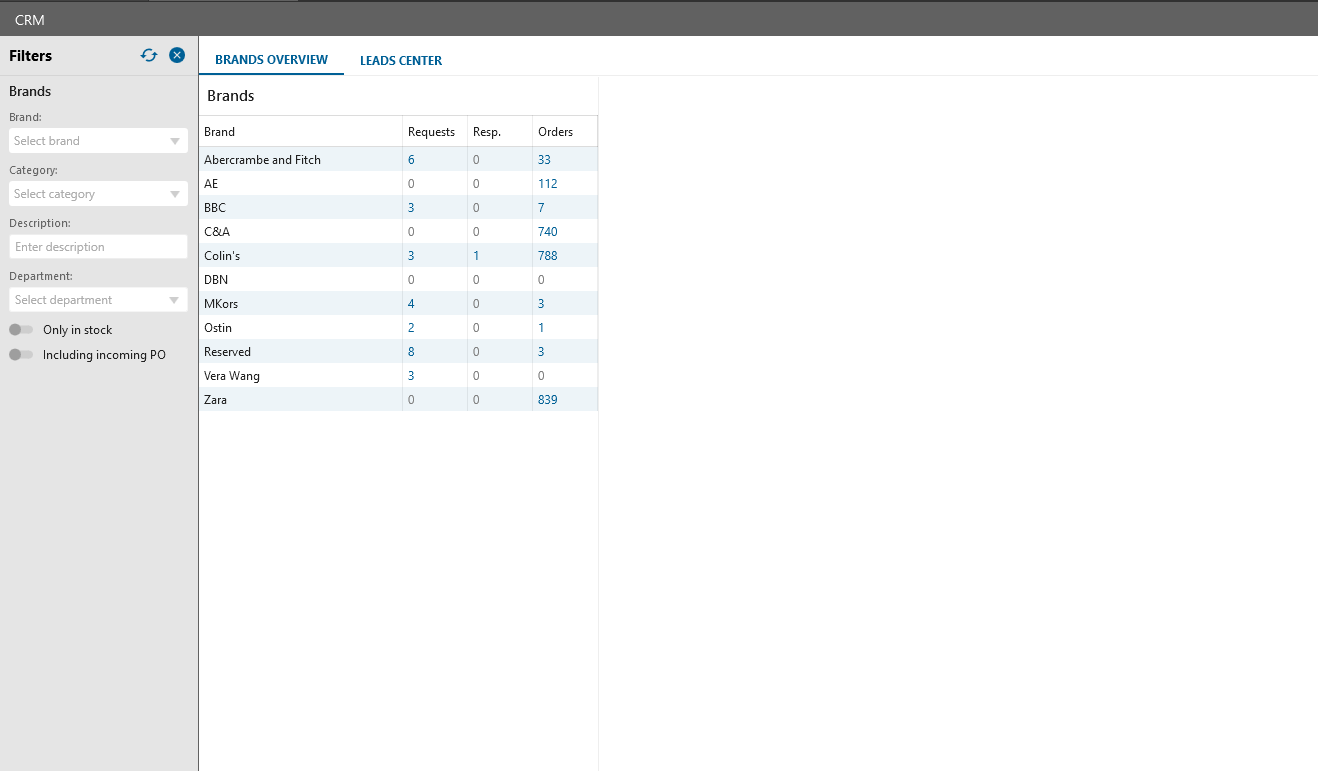Switch to the Brands Overview tab
The height and width of the screenshot is (771, 1318).
[271, 60]
